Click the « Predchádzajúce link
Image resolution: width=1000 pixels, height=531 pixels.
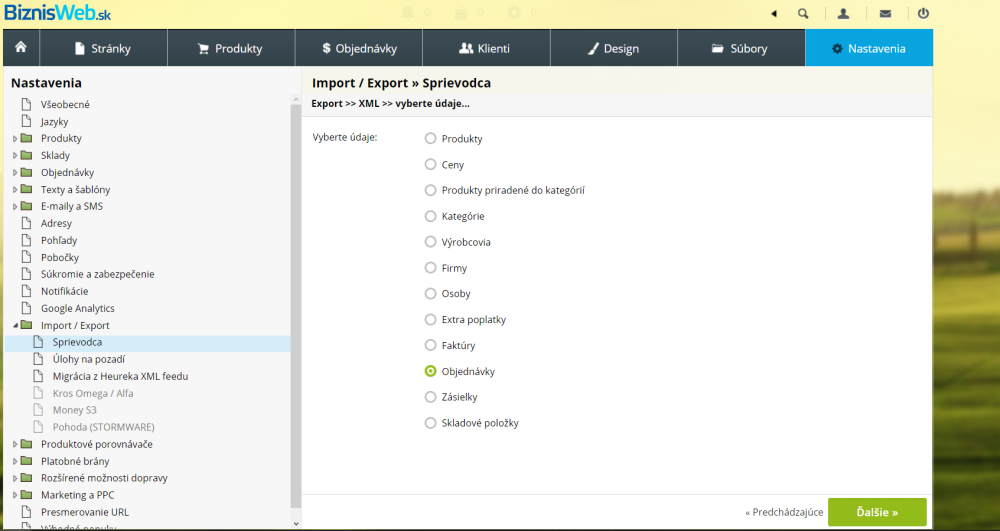[x=784, y=512]
